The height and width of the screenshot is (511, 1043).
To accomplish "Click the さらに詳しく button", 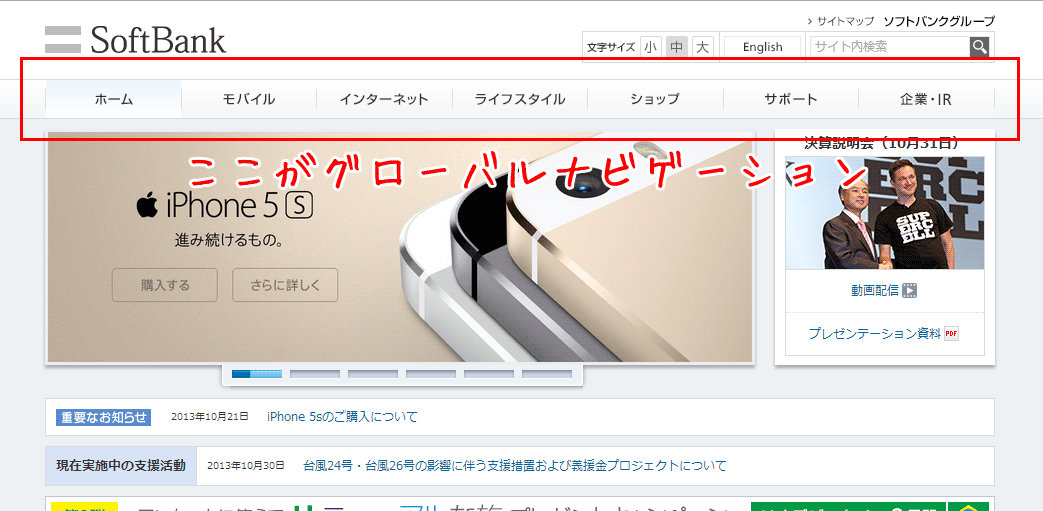I will click(x=285, y=285).
